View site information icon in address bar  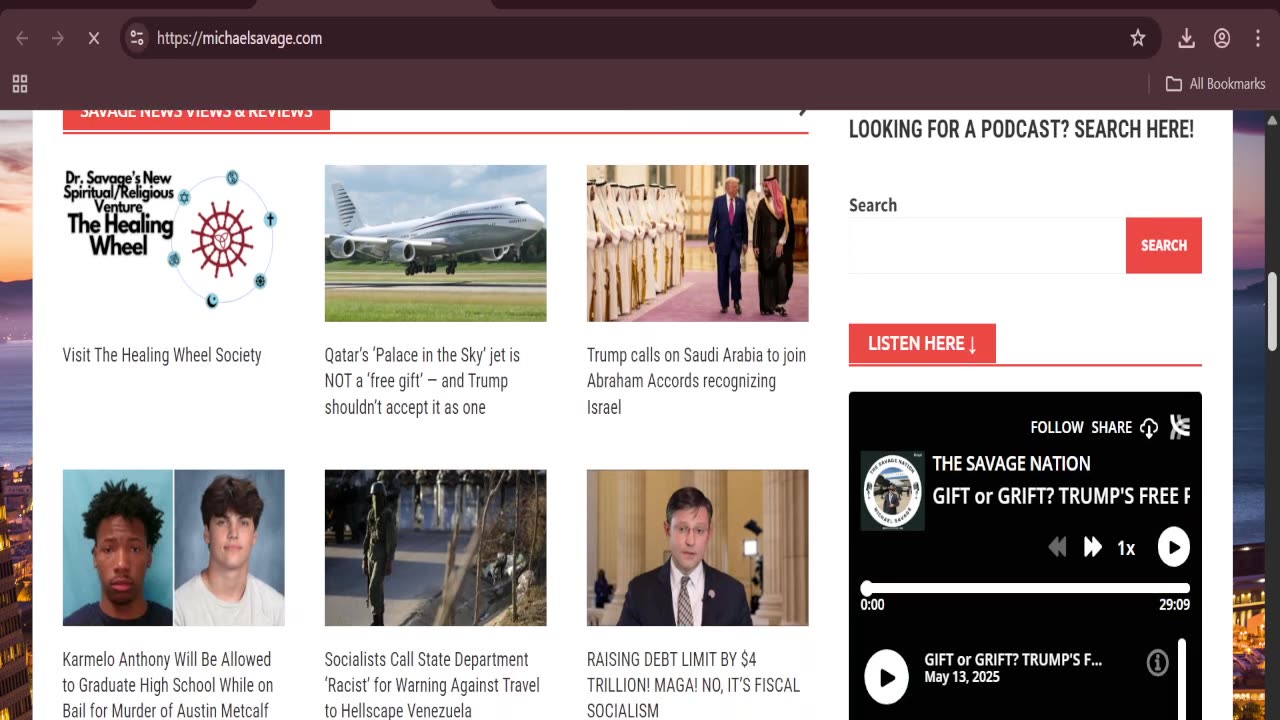[137, 38]
